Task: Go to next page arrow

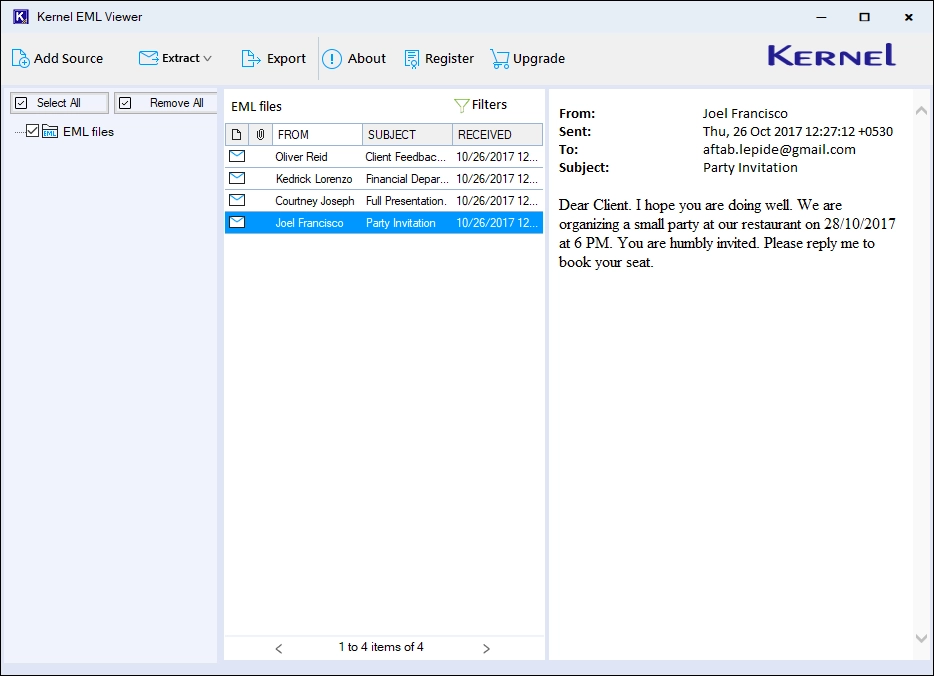Action: tap(486, 649)
